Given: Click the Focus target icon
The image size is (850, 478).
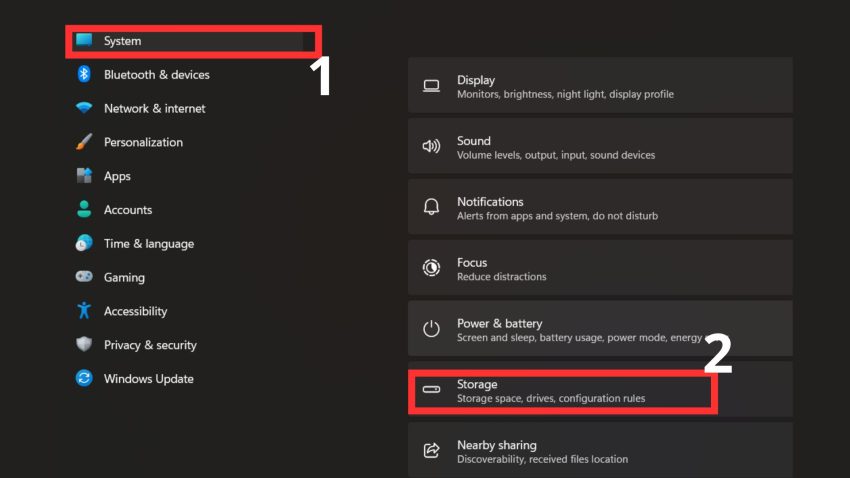Looking at the screenshot, I should coord(432,268).
